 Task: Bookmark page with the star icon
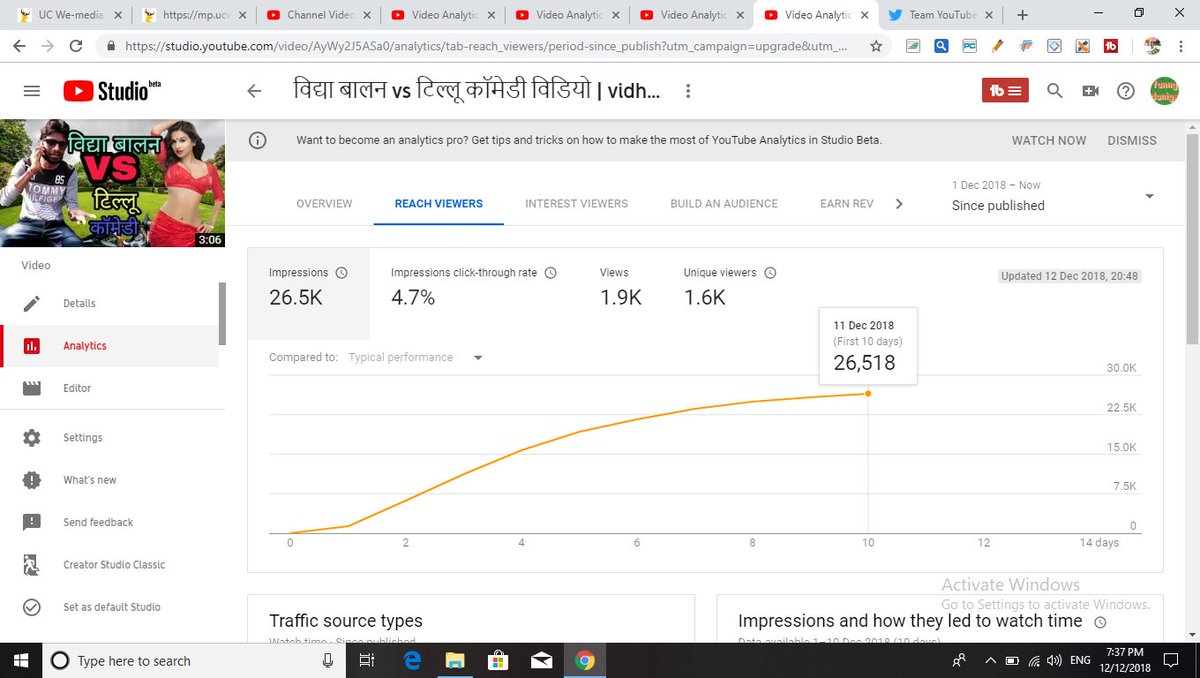876,46
